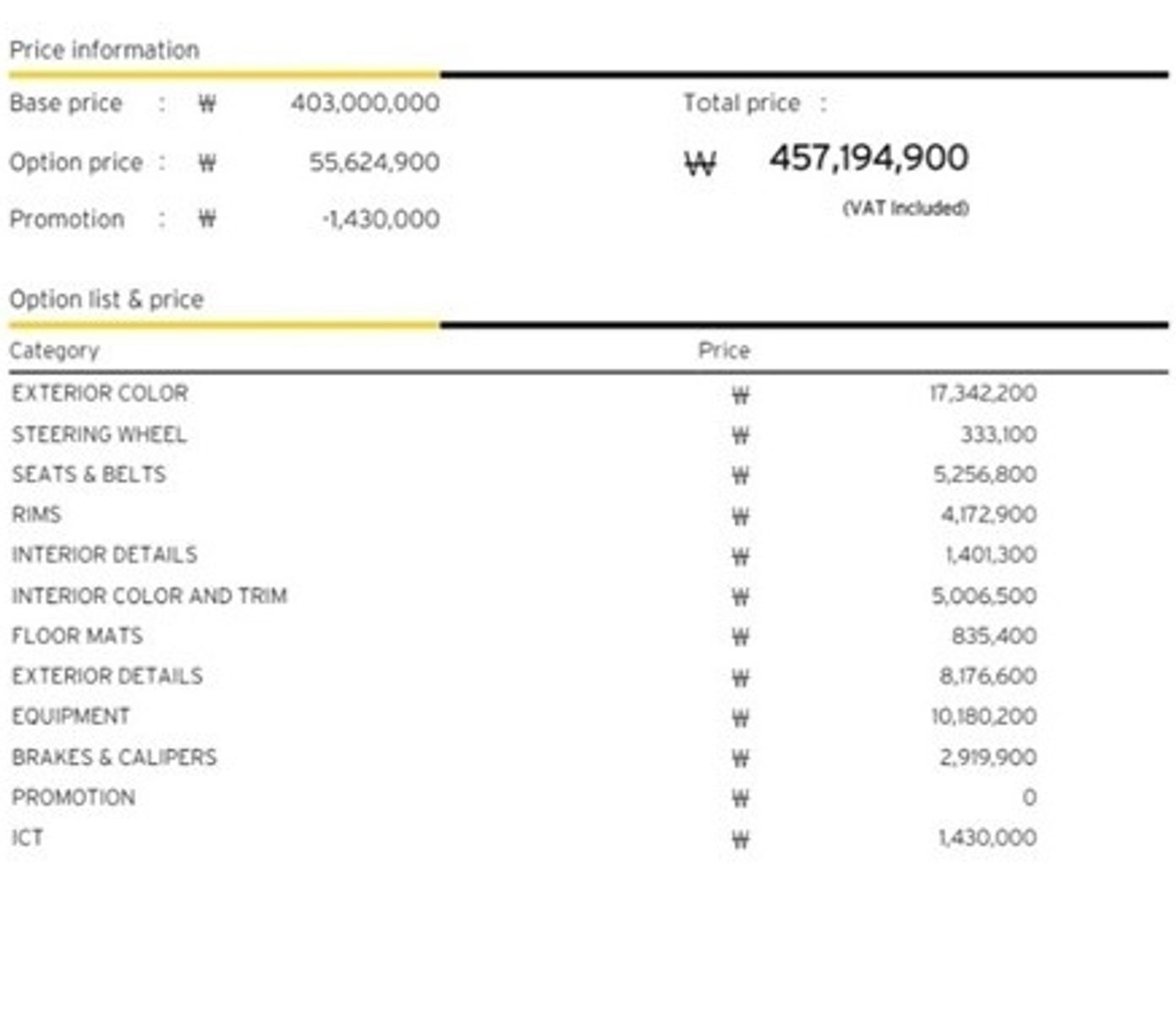The image size is (1176, 1015).
Task: Select the FLOOR MATS row
Action: point(523,635)
